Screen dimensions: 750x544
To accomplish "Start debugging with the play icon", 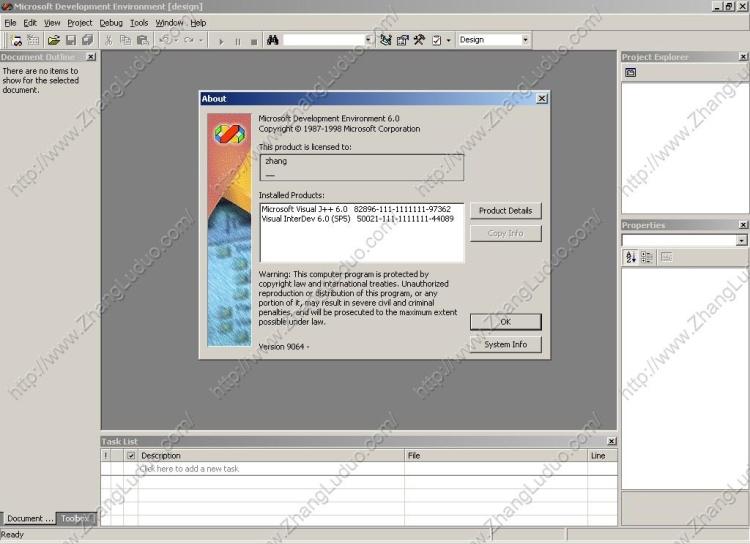I will click(x=221, y=41).
